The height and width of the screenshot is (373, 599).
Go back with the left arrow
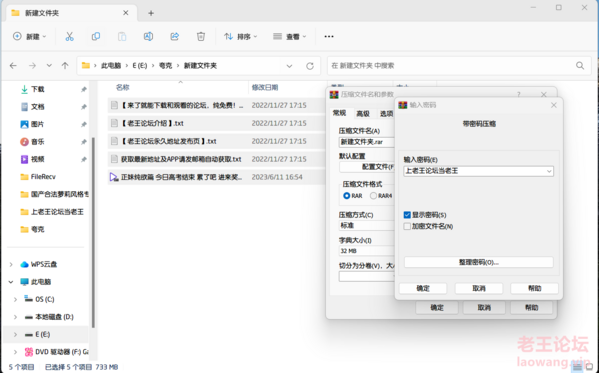(13, 66)
